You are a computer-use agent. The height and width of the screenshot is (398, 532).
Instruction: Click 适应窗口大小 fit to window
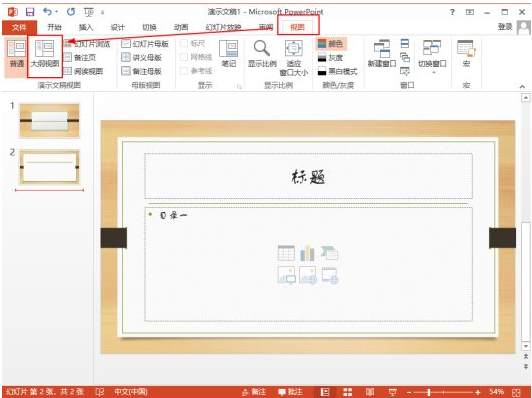[x=293, y=58]
